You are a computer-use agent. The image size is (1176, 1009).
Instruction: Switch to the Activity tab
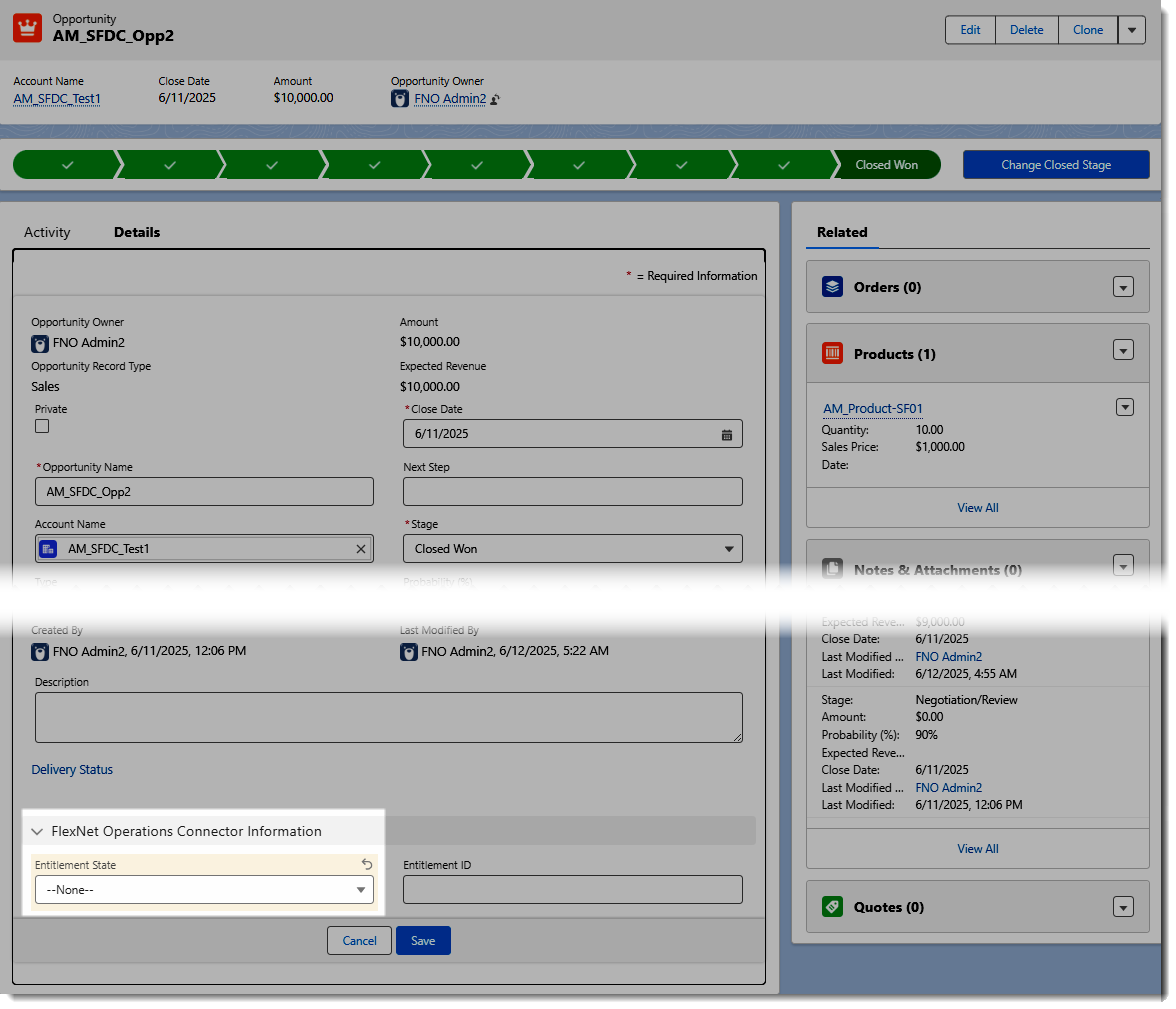click(47, 233)
